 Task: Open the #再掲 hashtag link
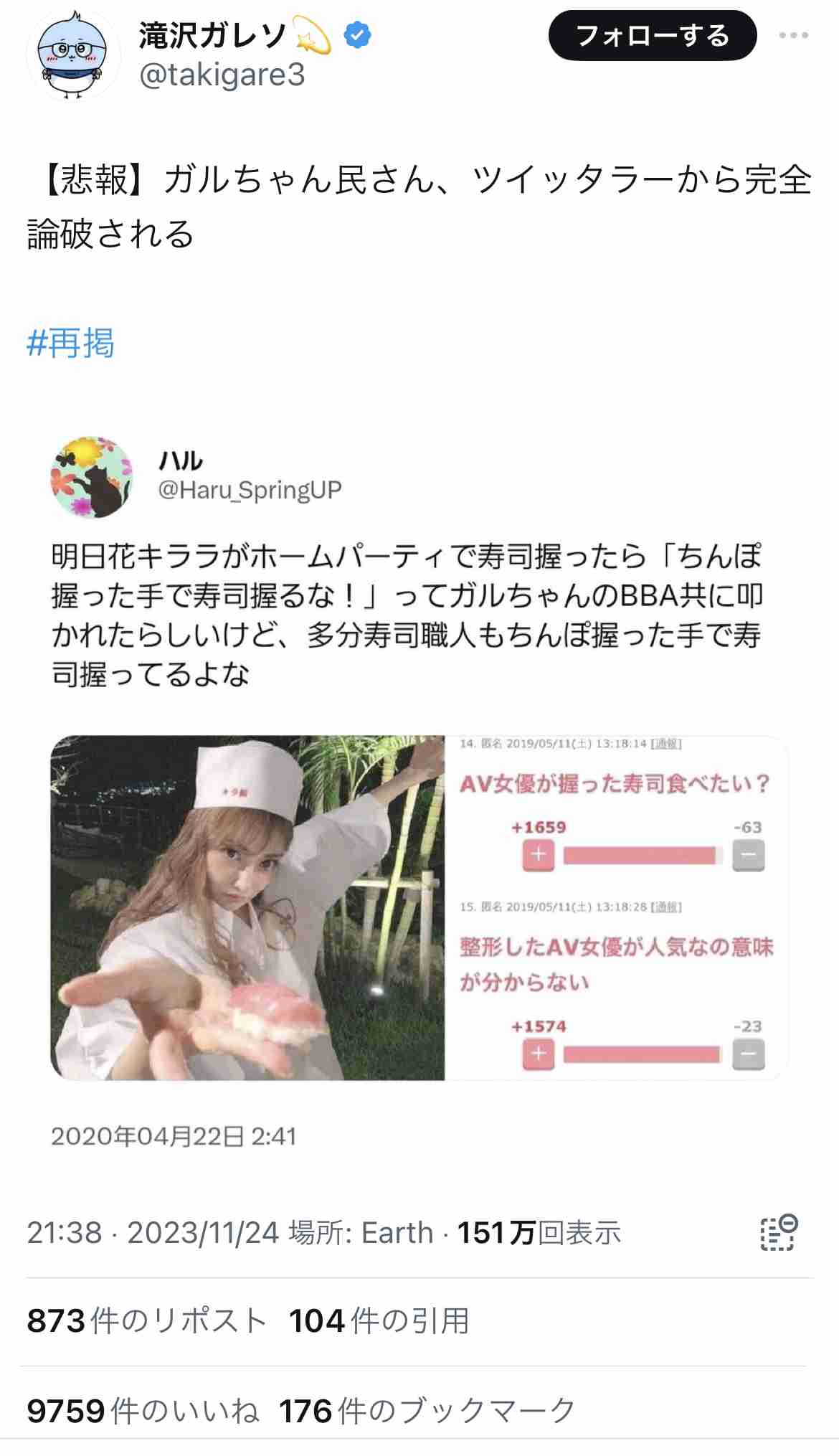(x=70, y=343)
